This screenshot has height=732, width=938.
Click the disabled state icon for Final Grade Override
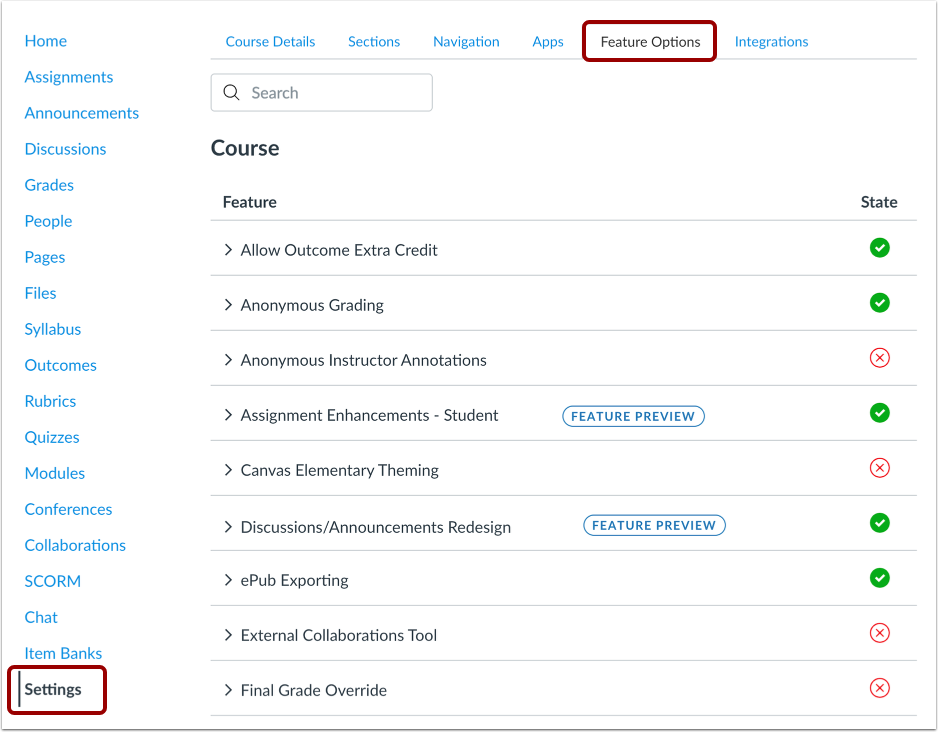click(x=880, y=688)
